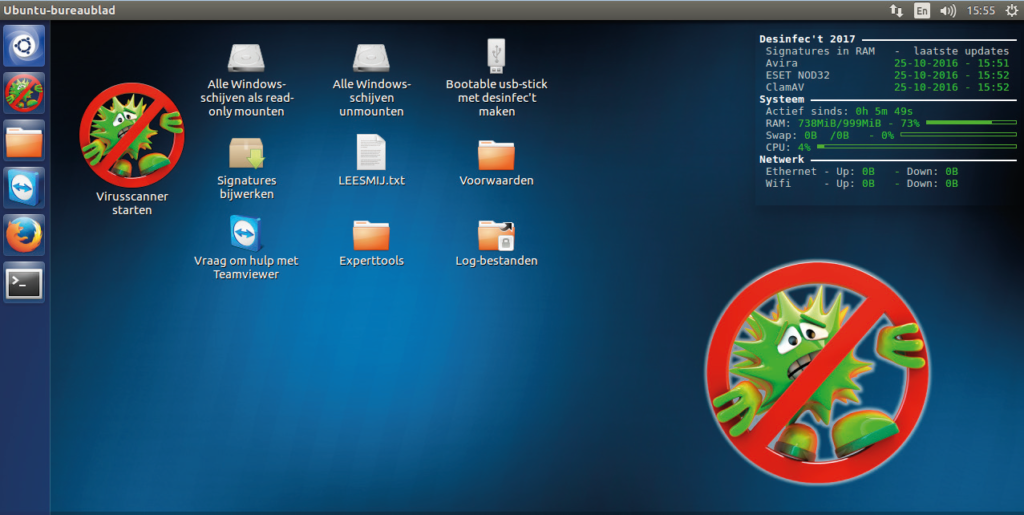Image resolution: width=1024 pixels, height=515 pixels.
Task: Click the Ubuntu-bureaublad panel title
Action: pyautogui.click(x=59, y=10)
